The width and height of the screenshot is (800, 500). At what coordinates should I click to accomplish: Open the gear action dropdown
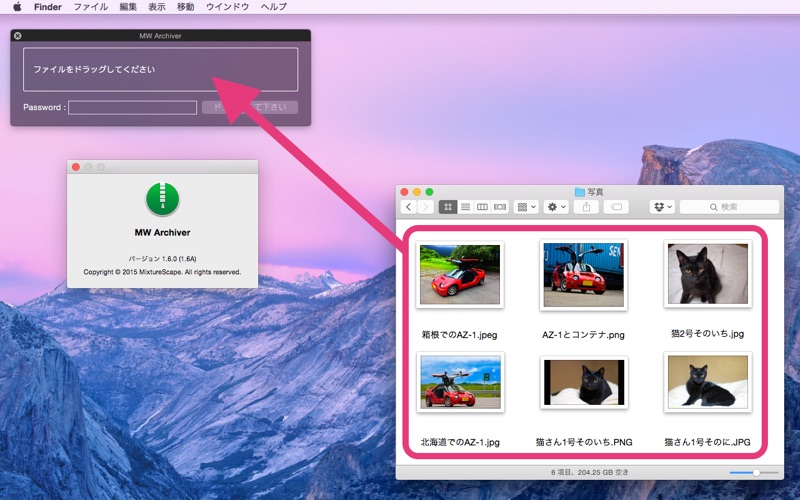(556, 207)
